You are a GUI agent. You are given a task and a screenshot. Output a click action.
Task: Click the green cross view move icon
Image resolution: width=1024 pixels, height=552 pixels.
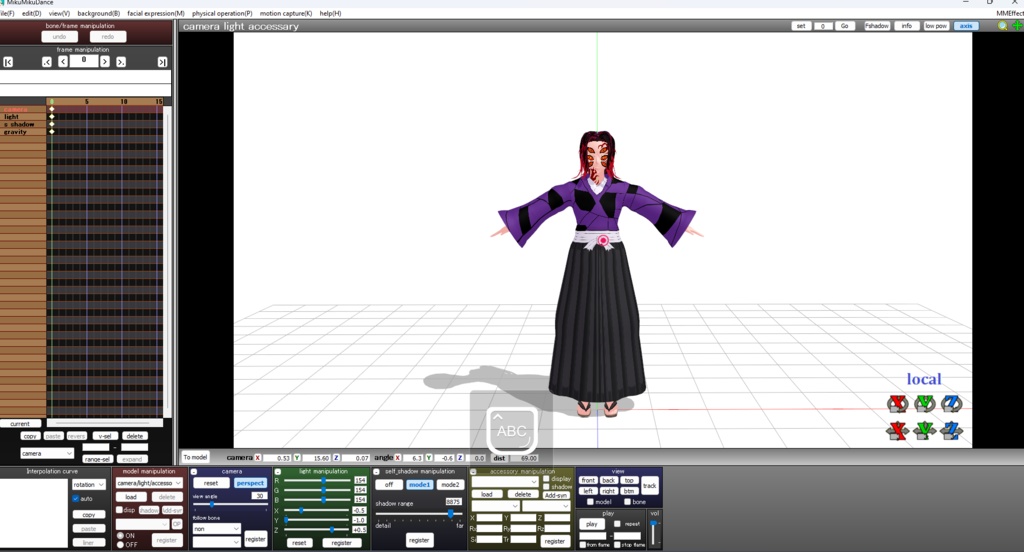coord(1017,26)
